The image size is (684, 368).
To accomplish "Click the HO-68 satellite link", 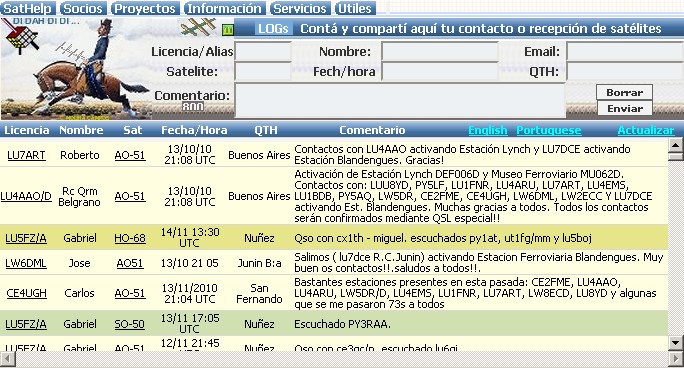I will (130, 238).
